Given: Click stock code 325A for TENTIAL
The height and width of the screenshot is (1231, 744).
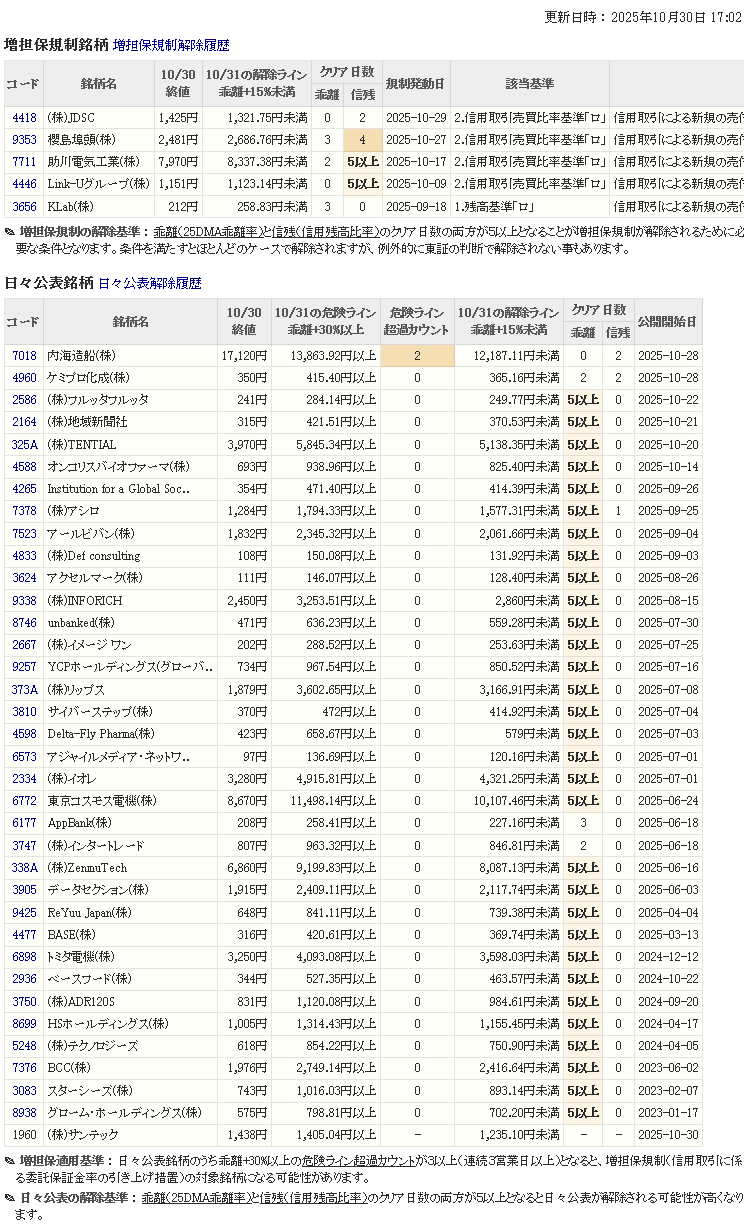Looking at the screenshot, I should [24, 445].
